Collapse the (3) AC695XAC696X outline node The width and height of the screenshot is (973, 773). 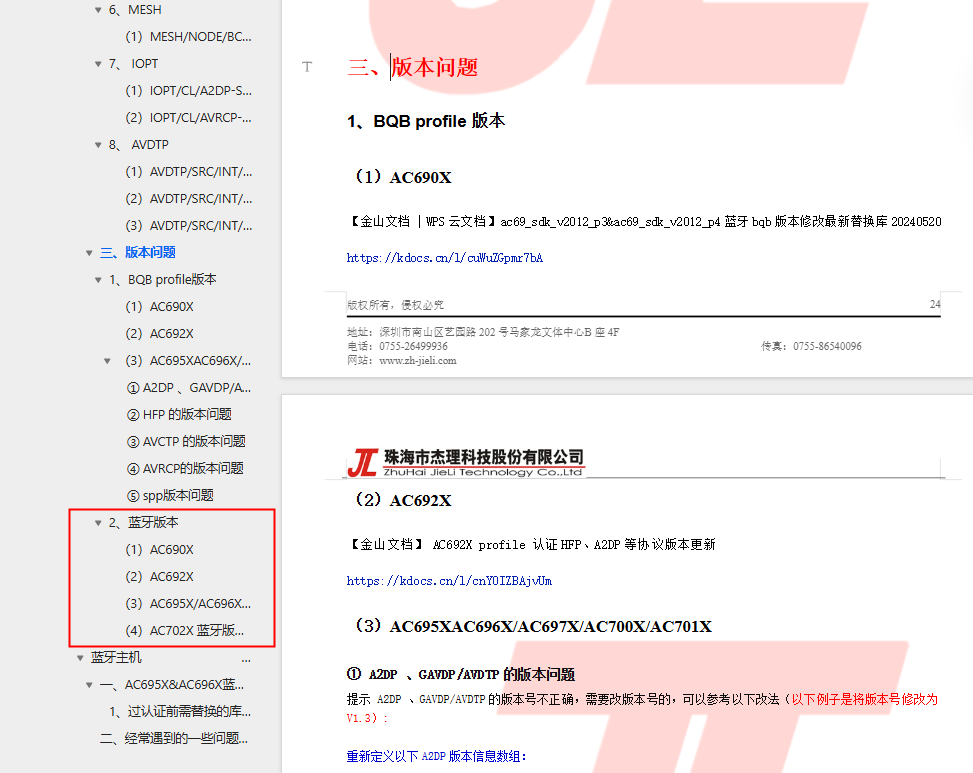(x=107, y=360)
